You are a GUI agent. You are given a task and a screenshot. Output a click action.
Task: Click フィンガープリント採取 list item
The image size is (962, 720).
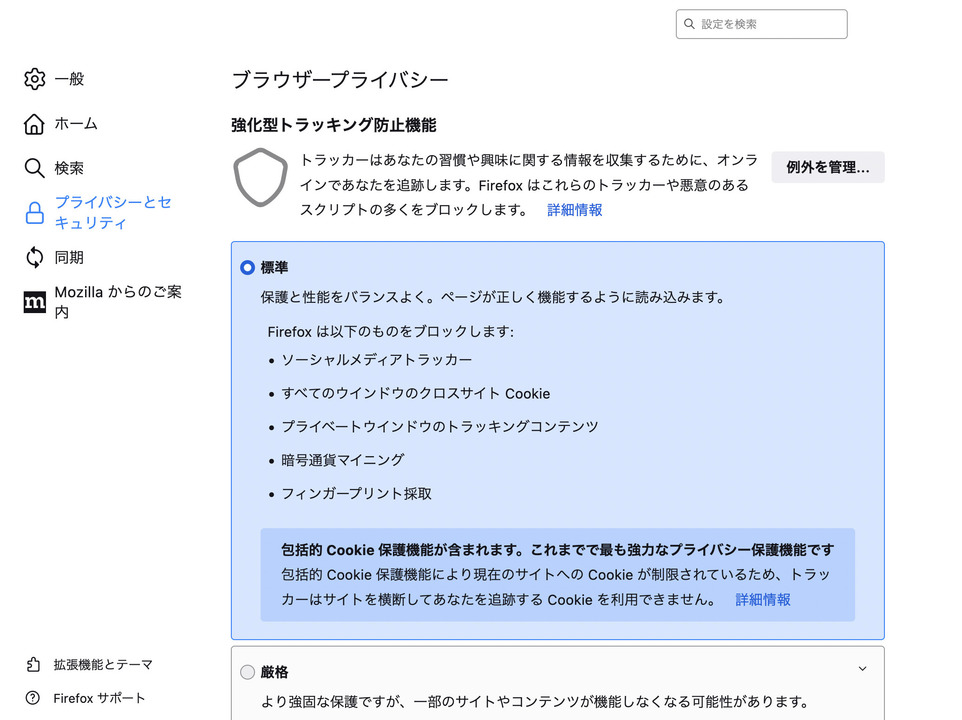tap(356, 494)
